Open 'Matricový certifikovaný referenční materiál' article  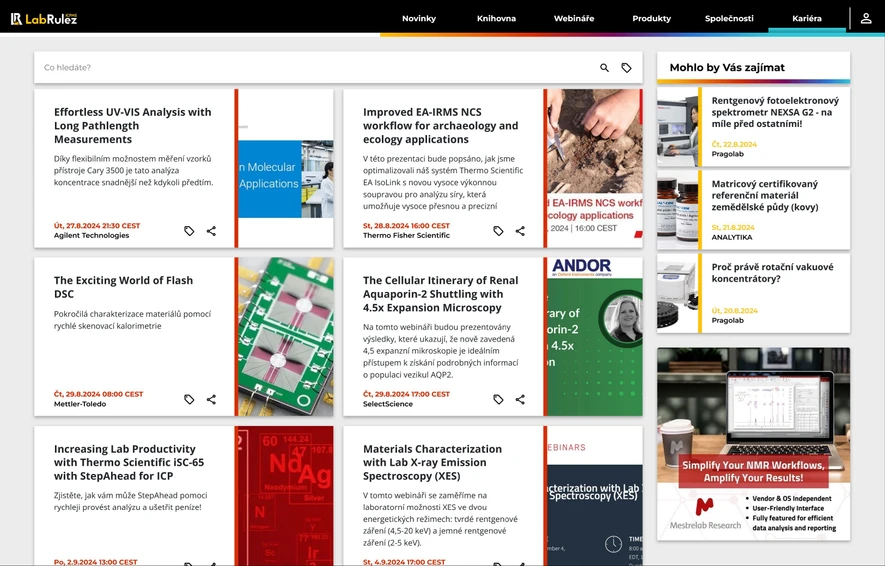click(765, 195)
